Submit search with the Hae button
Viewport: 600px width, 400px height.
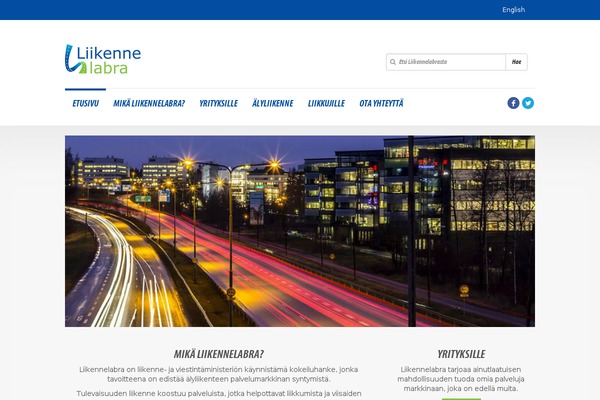pyautogui.click(x=516, y=62)
